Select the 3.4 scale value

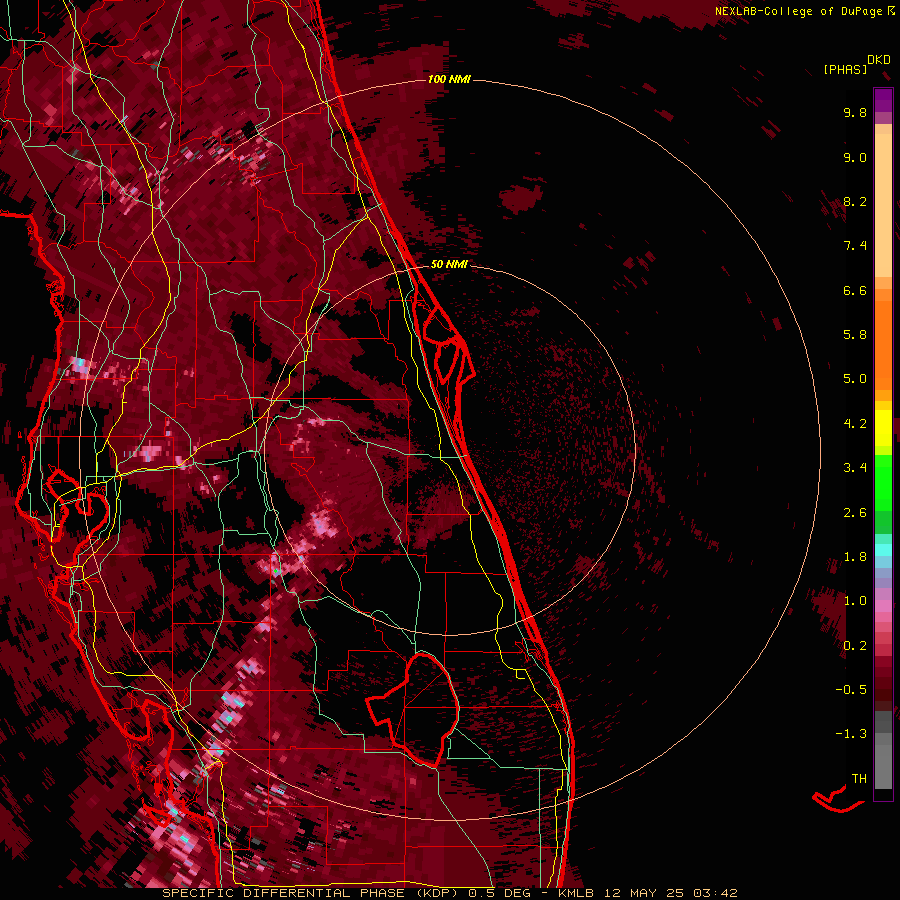(855, 468)
